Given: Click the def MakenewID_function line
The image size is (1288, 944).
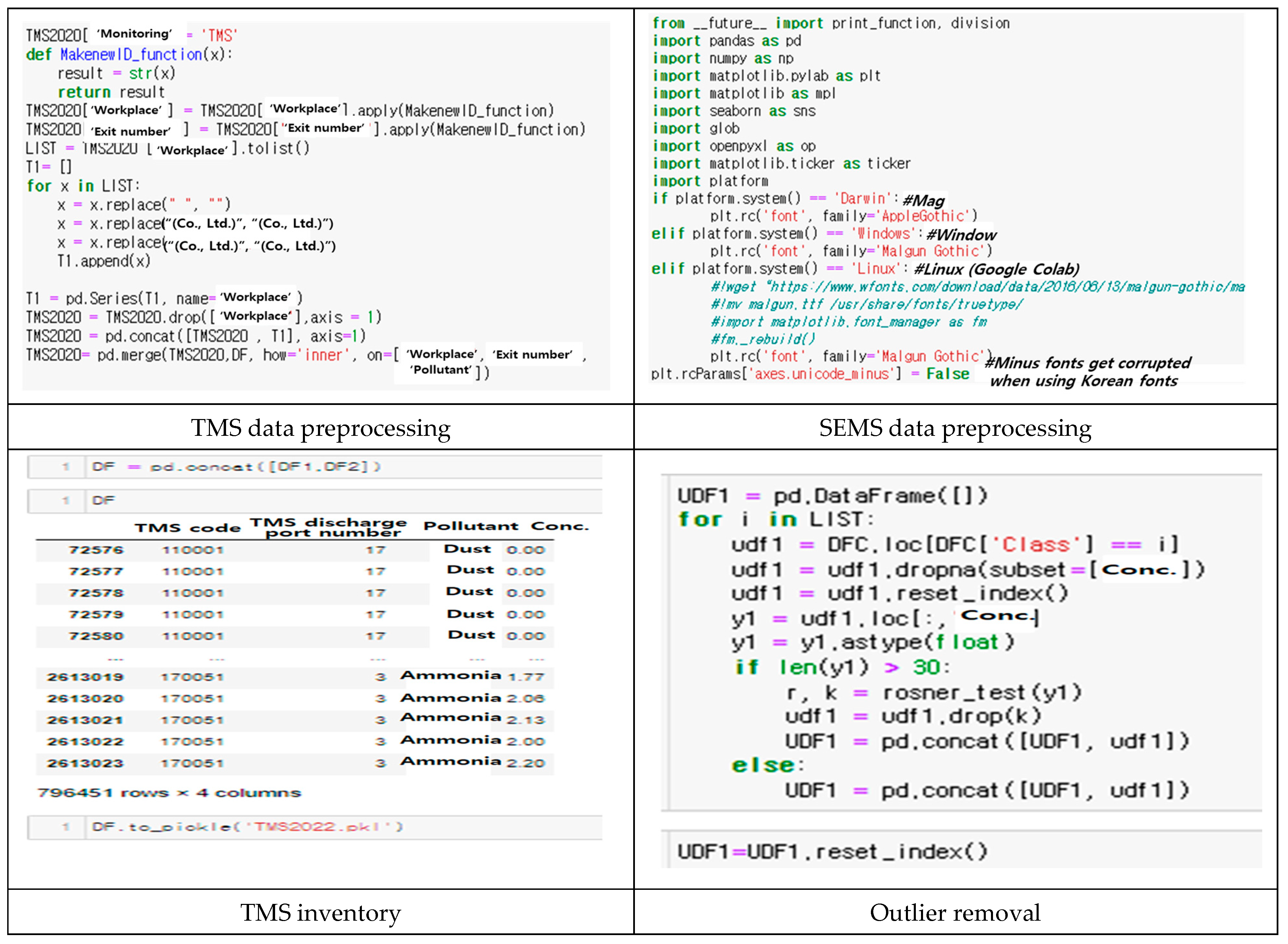Looking at the screenshot, I should point(129,54).
